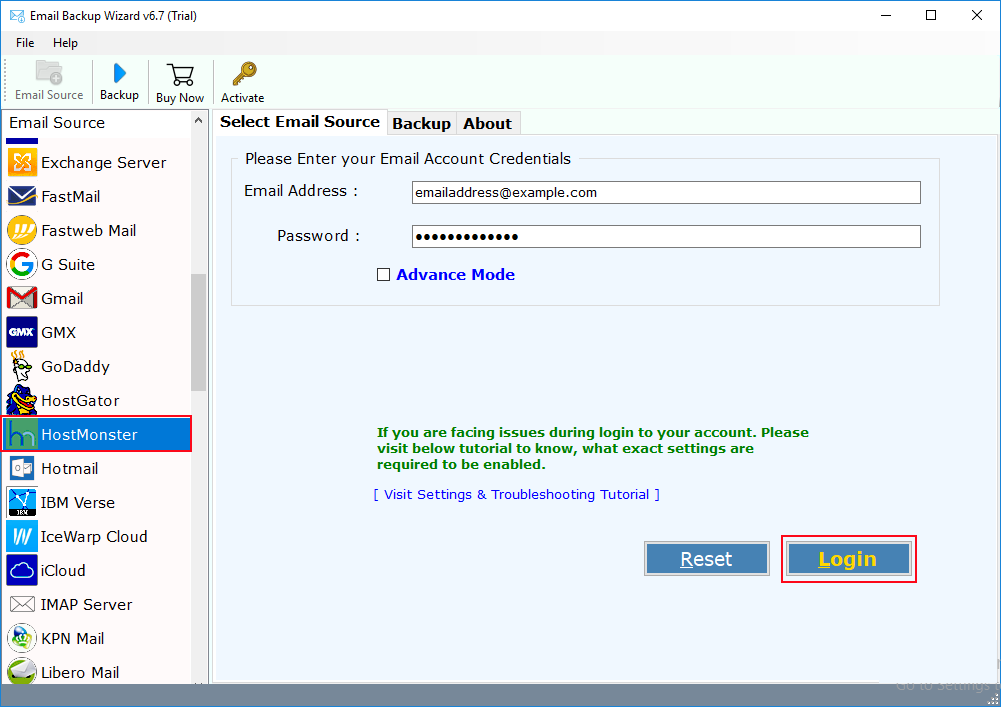1001x707 pixels.
Task: Enable the Advance Mode checkbox
Action: click(383, 275)
